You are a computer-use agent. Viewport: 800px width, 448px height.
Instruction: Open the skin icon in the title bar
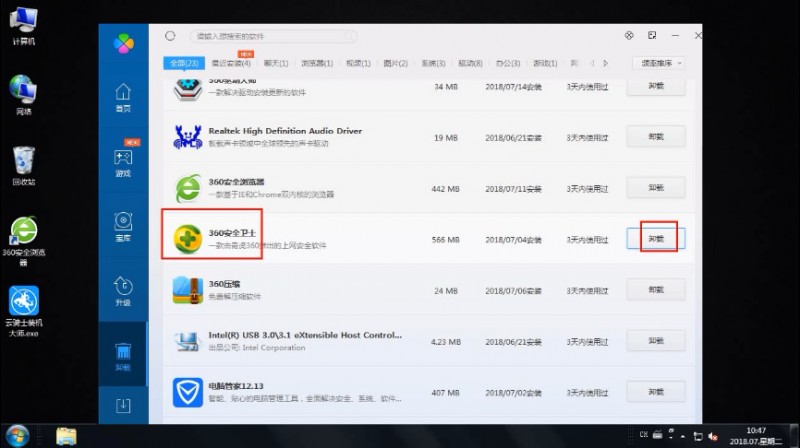tap(629, 35)
